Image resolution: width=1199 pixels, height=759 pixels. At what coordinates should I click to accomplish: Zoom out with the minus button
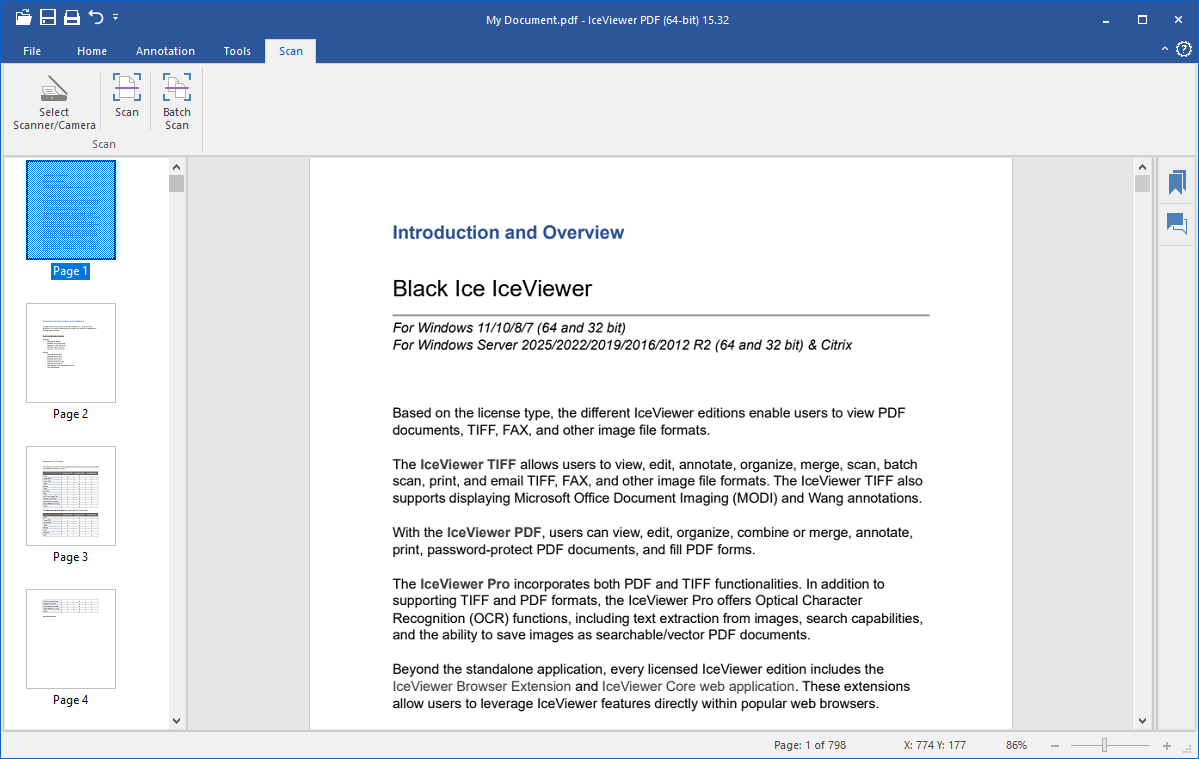(x=1055, y=745)
